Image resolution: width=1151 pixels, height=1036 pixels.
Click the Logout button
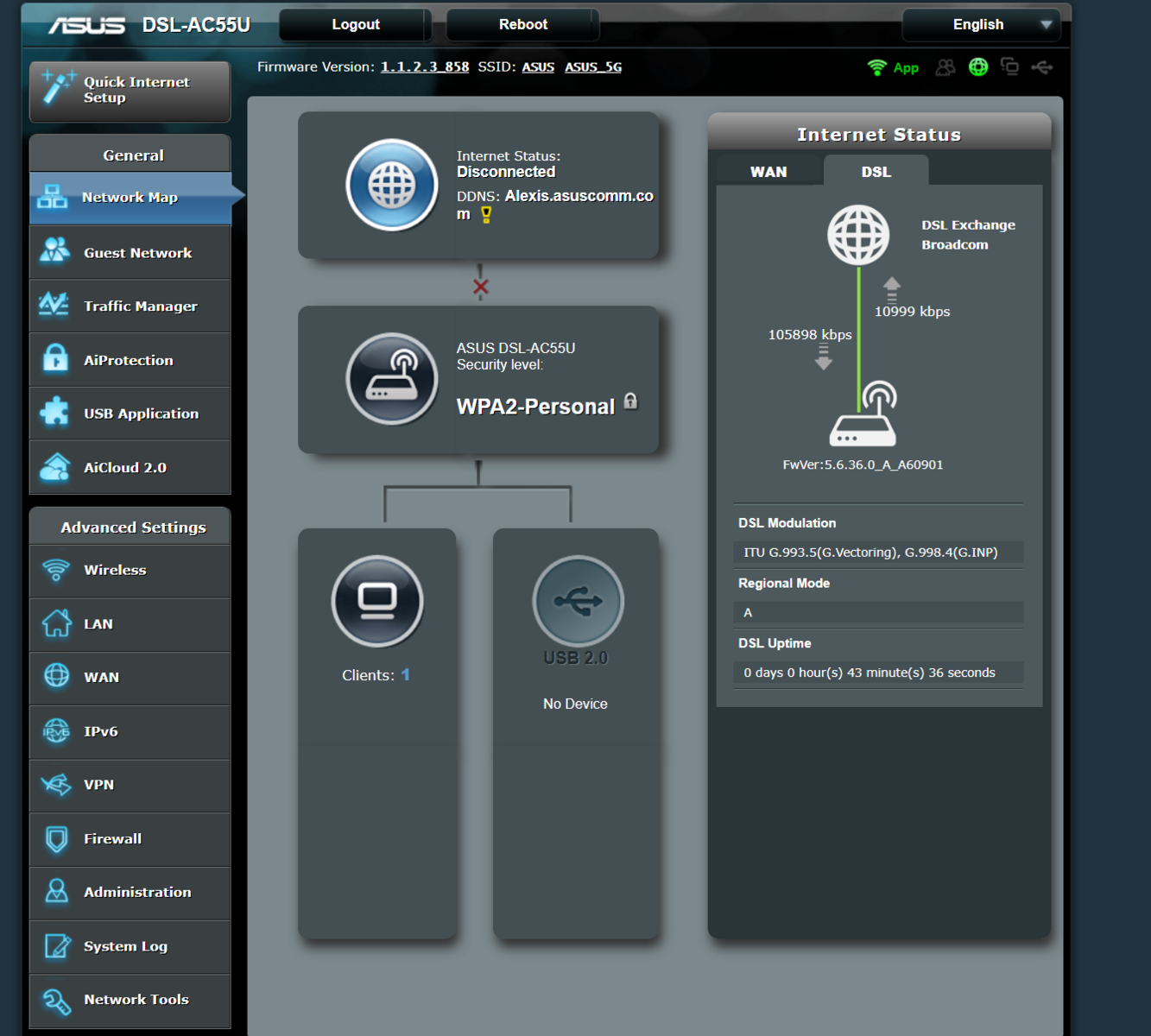(x=356, y=24)
